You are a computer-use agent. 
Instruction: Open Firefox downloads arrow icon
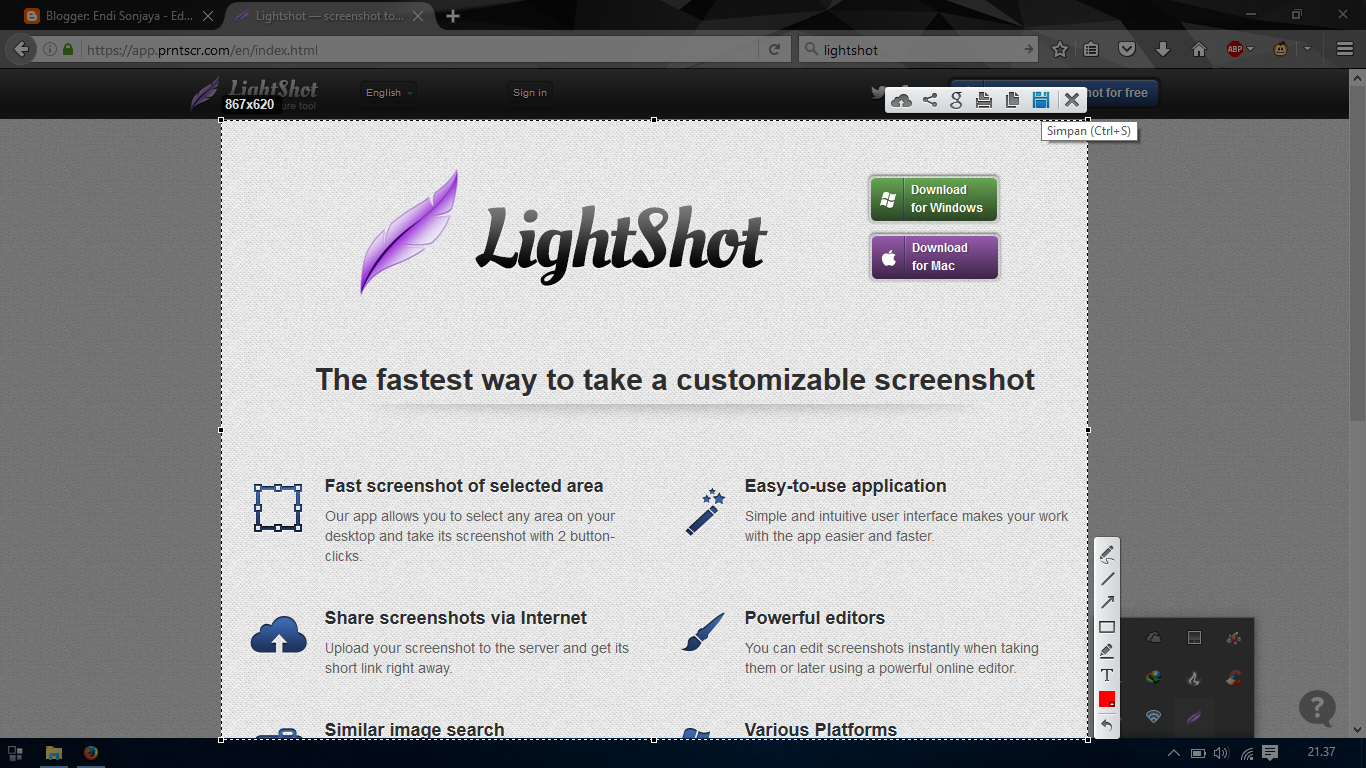pyautogui.click(x=1163, y=49)
